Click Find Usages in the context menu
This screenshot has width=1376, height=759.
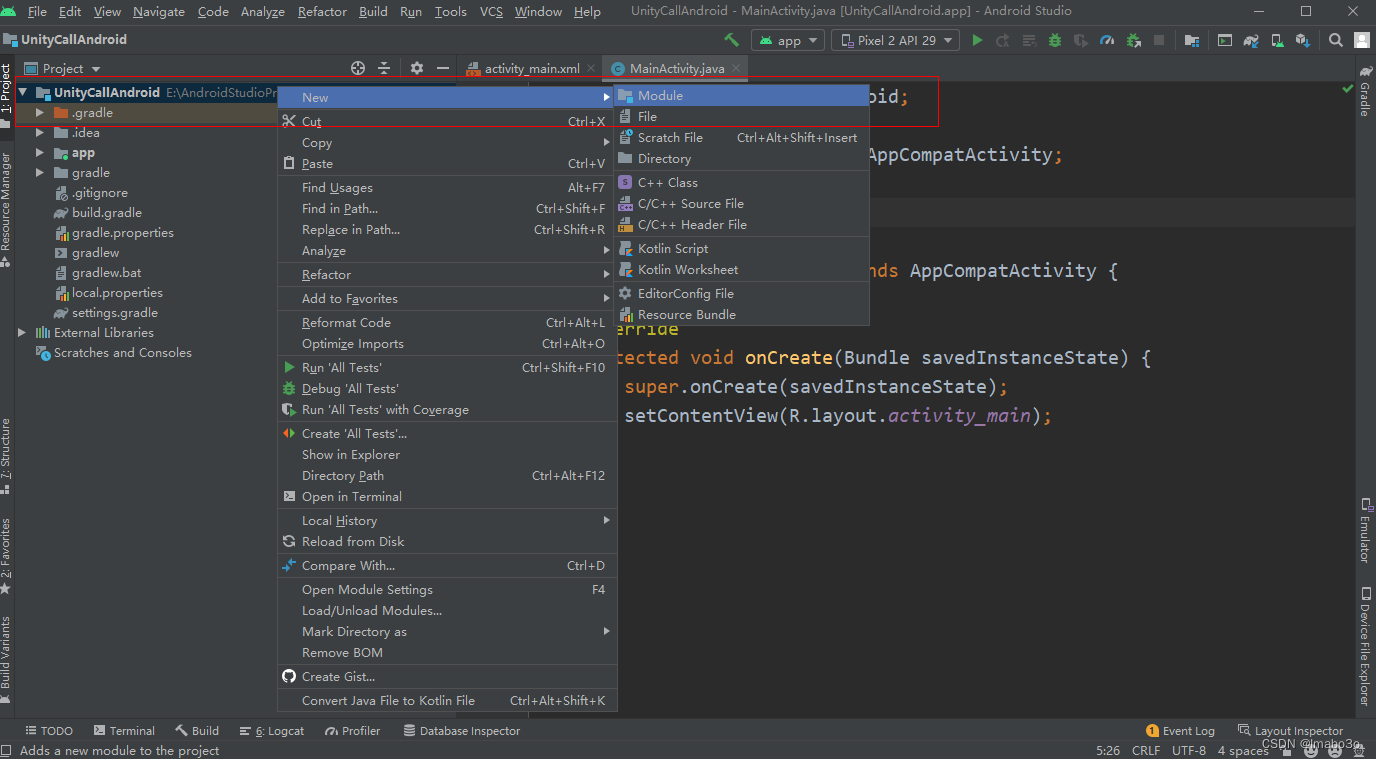click(446, 187)
